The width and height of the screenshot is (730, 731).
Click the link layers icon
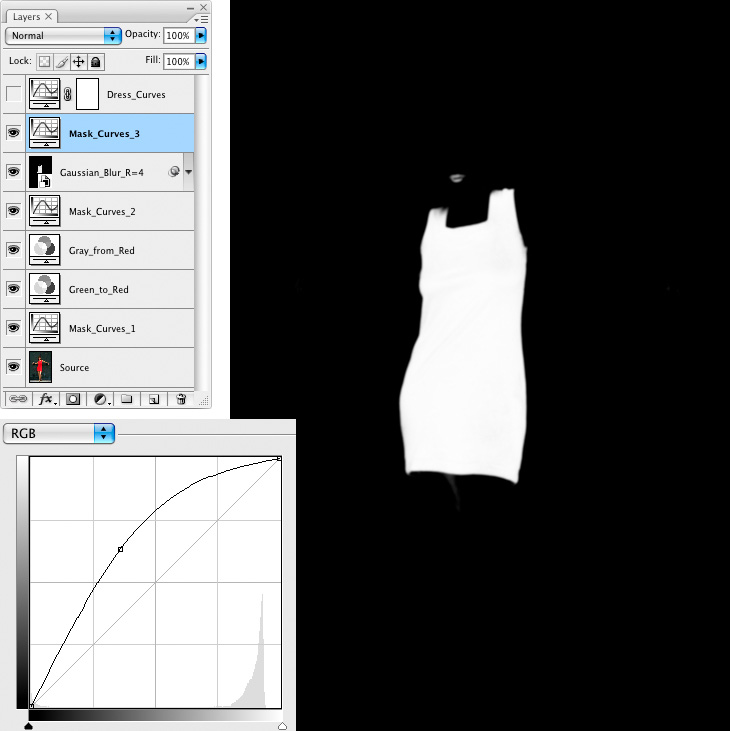(18, 398)
